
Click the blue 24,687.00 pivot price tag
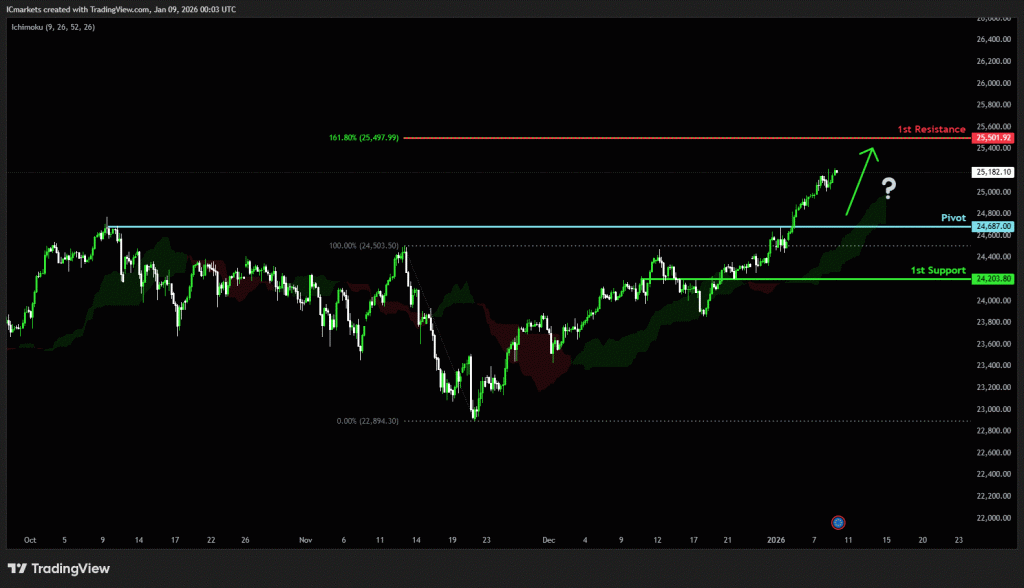(x=995, y=227)
